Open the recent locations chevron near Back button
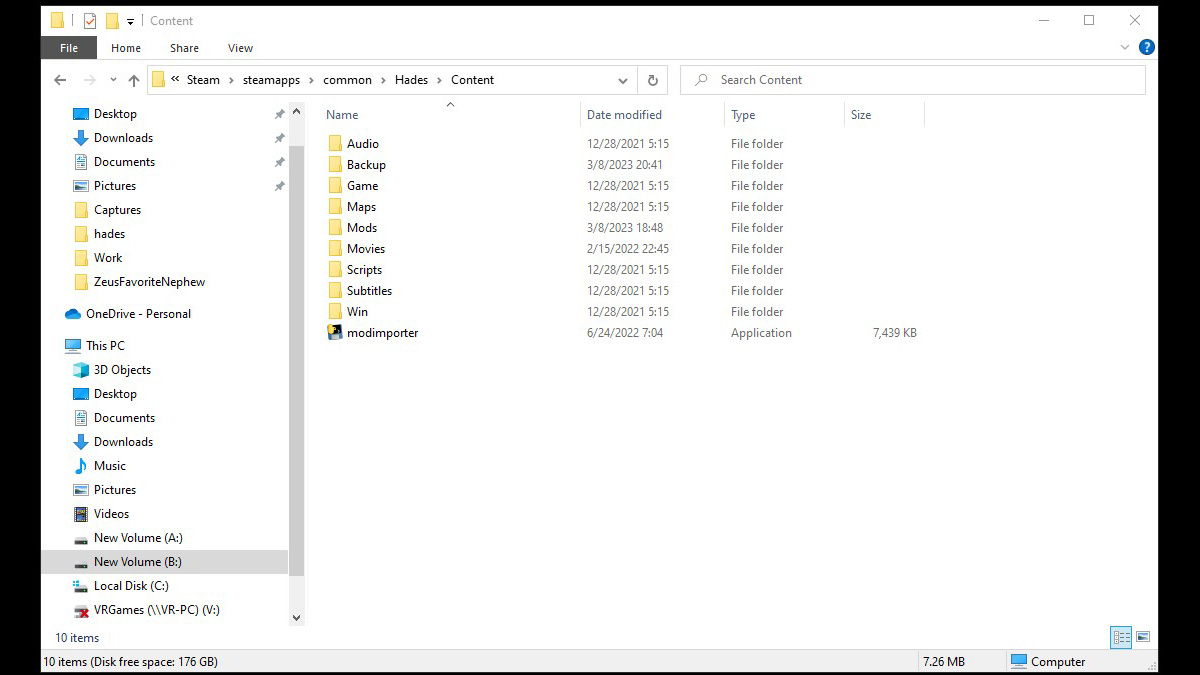This screenshot has height=675, width=1200. pos(112,80)
